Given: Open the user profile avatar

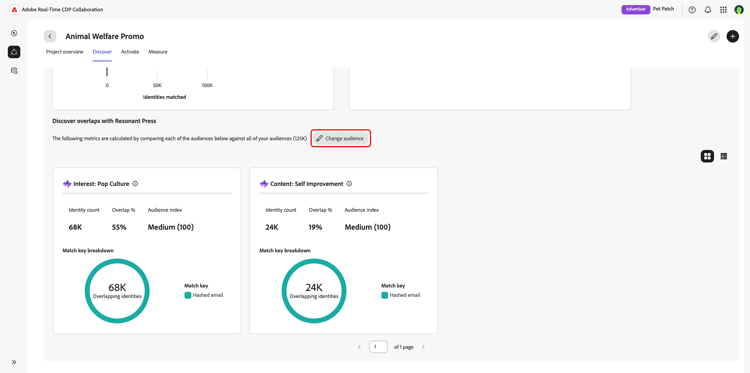Looking at the screenshot, I should tap(739, 10).
